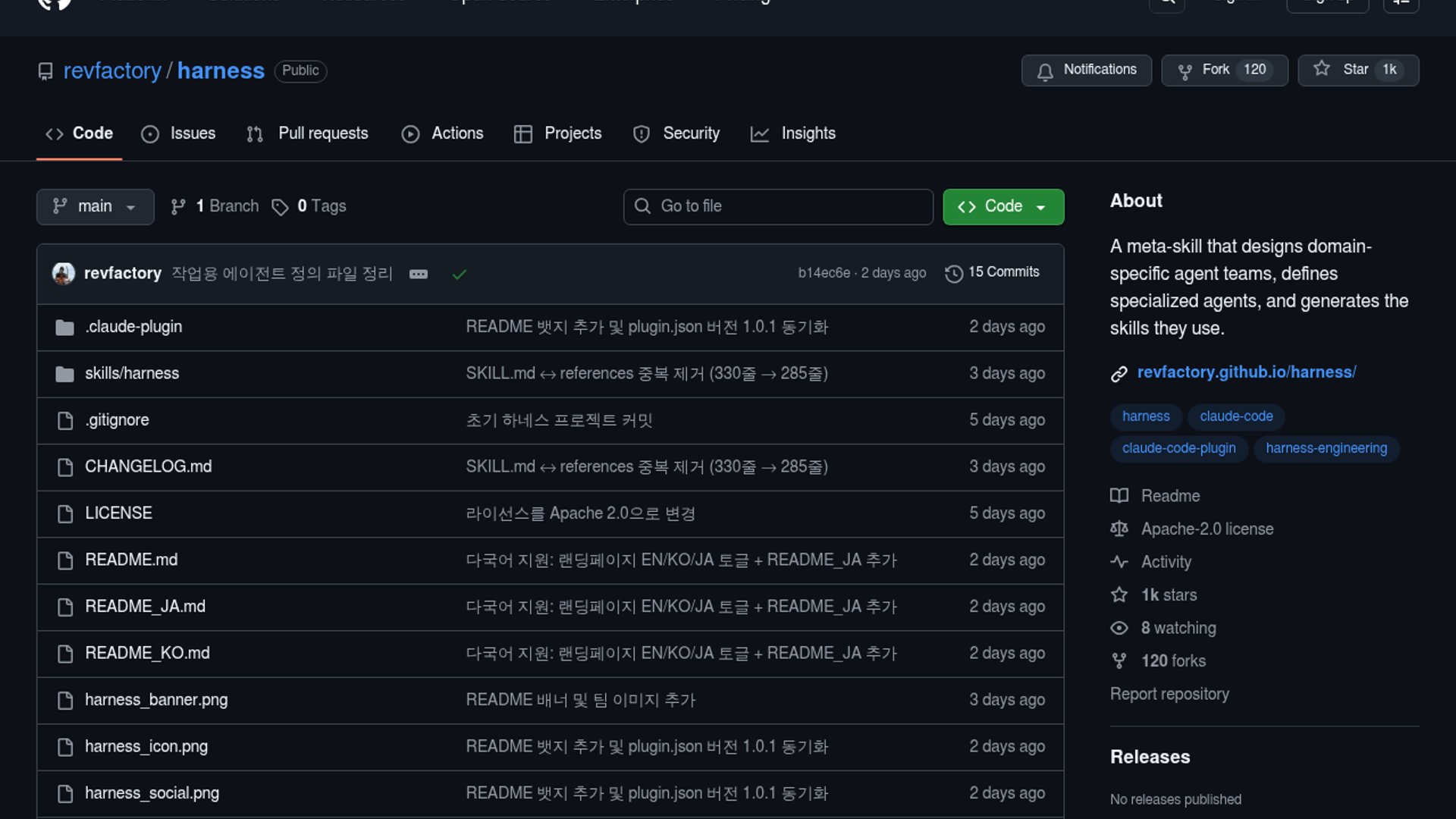The image size is (1456, 819).
Task: Click the green commit status checkmark
Action: click(x=459, y=274)
